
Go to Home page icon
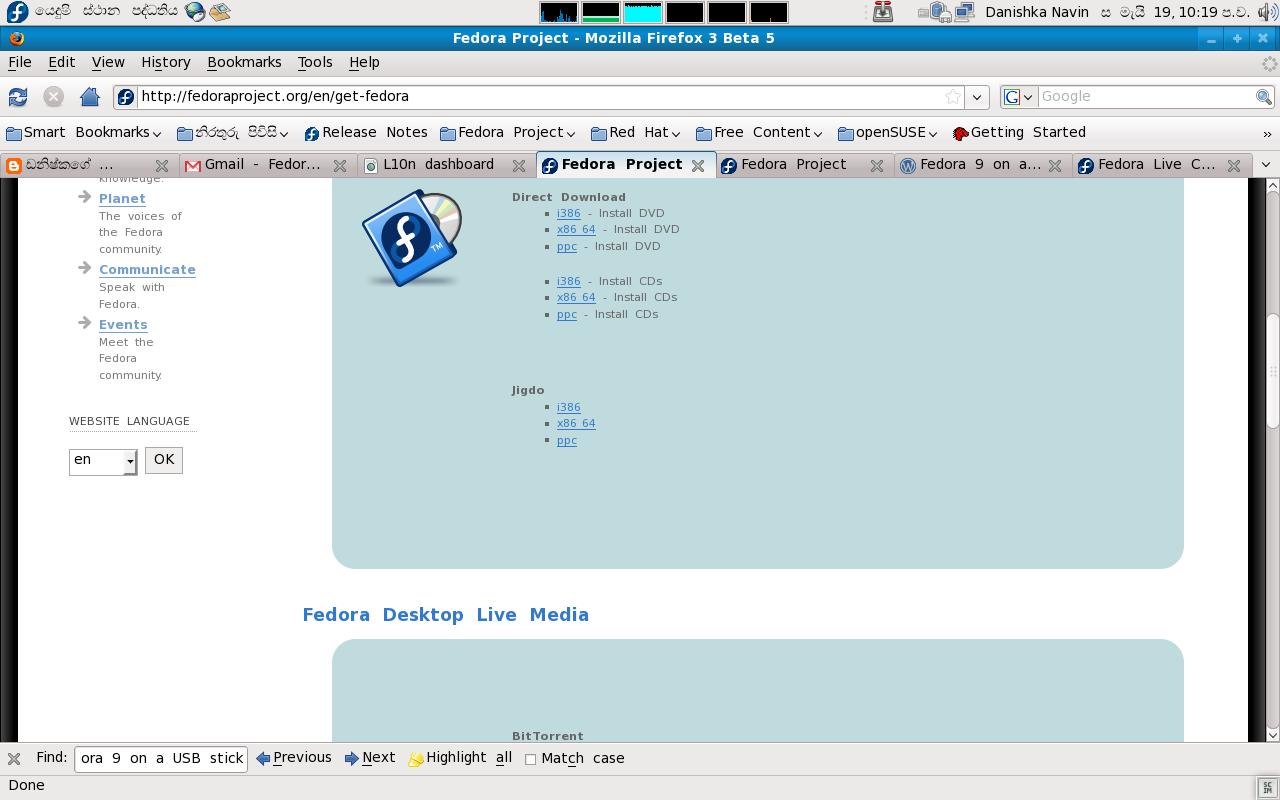tap(90, 97)
